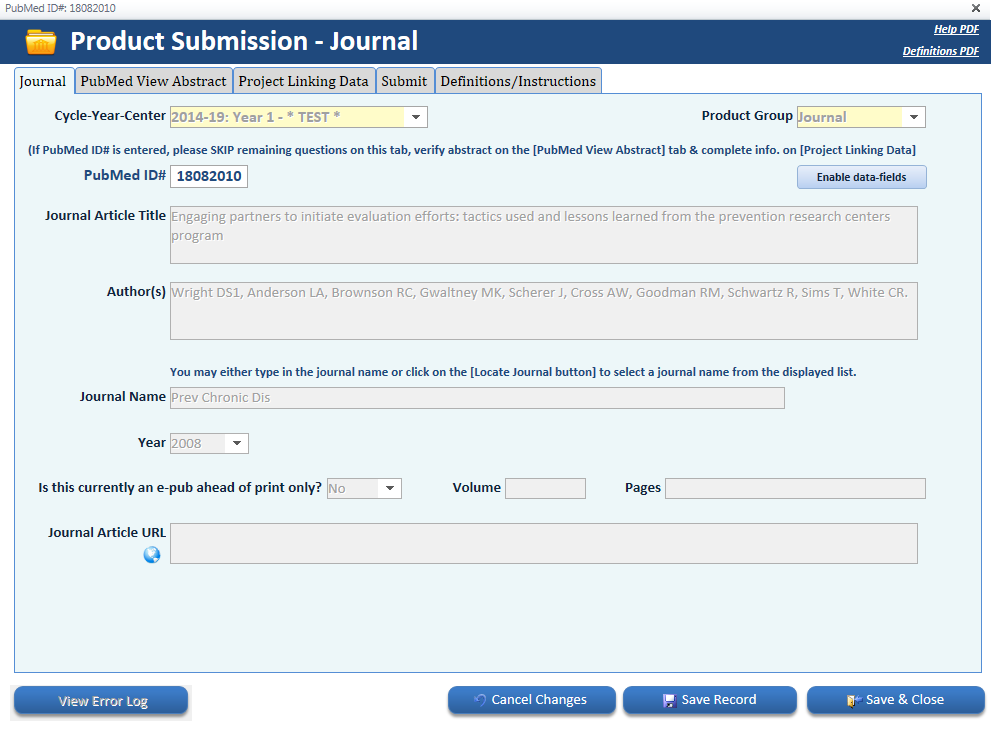Click the 'If PubMed ID# is entered' instruction text
Viewport: 991px width, 735px height.
(x=471, y=150)
